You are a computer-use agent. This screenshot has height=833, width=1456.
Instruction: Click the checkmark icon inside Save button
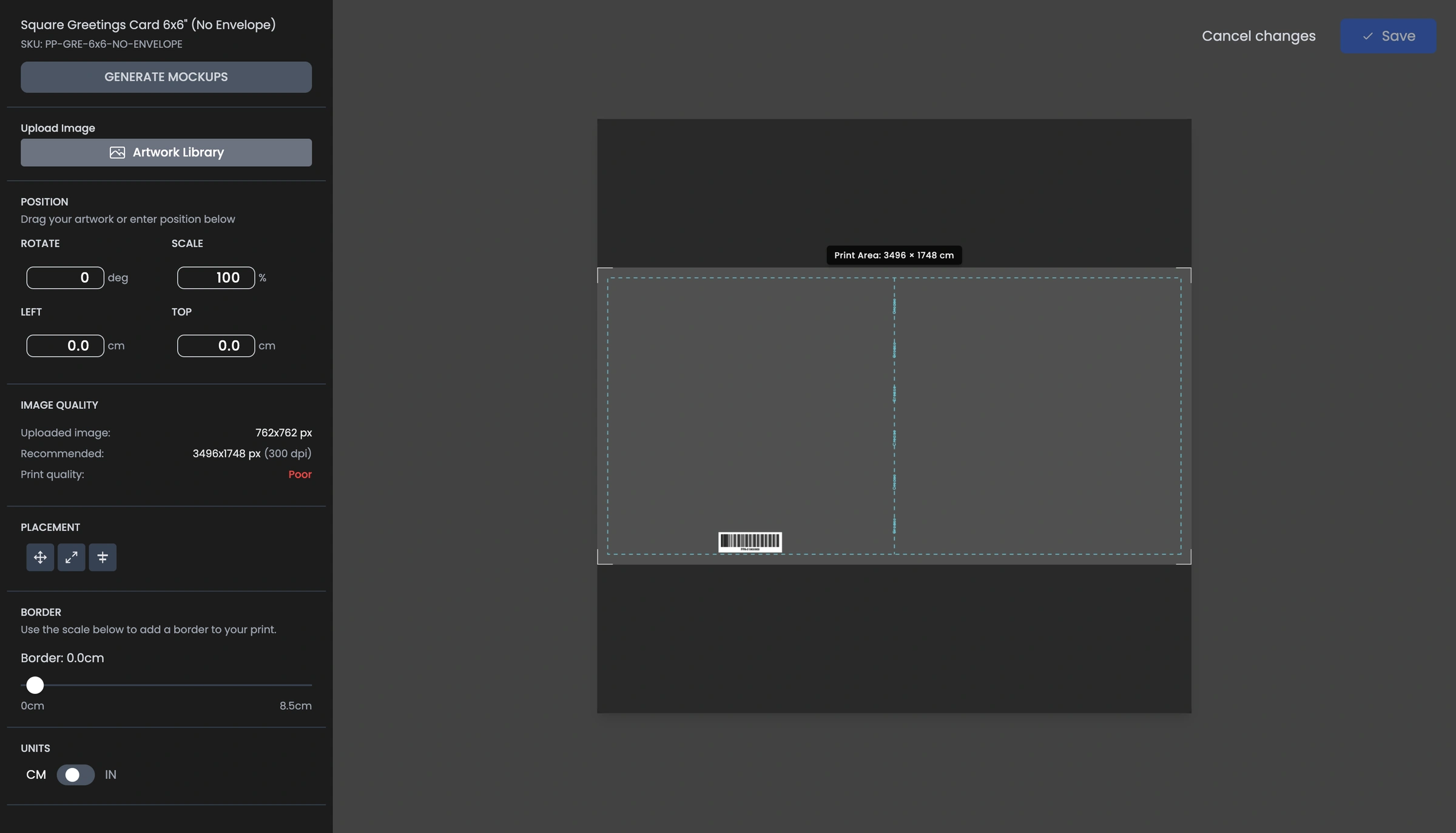(1367, 36)
